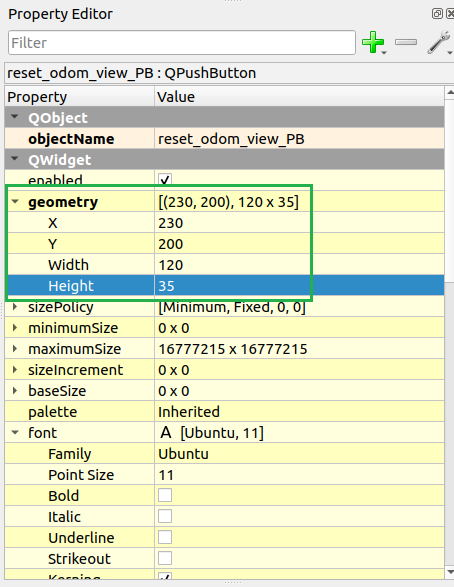The height and width of the screenshot is (587, 454).
Task: Click the scrollbar down arrow
Action: point(450,572)
